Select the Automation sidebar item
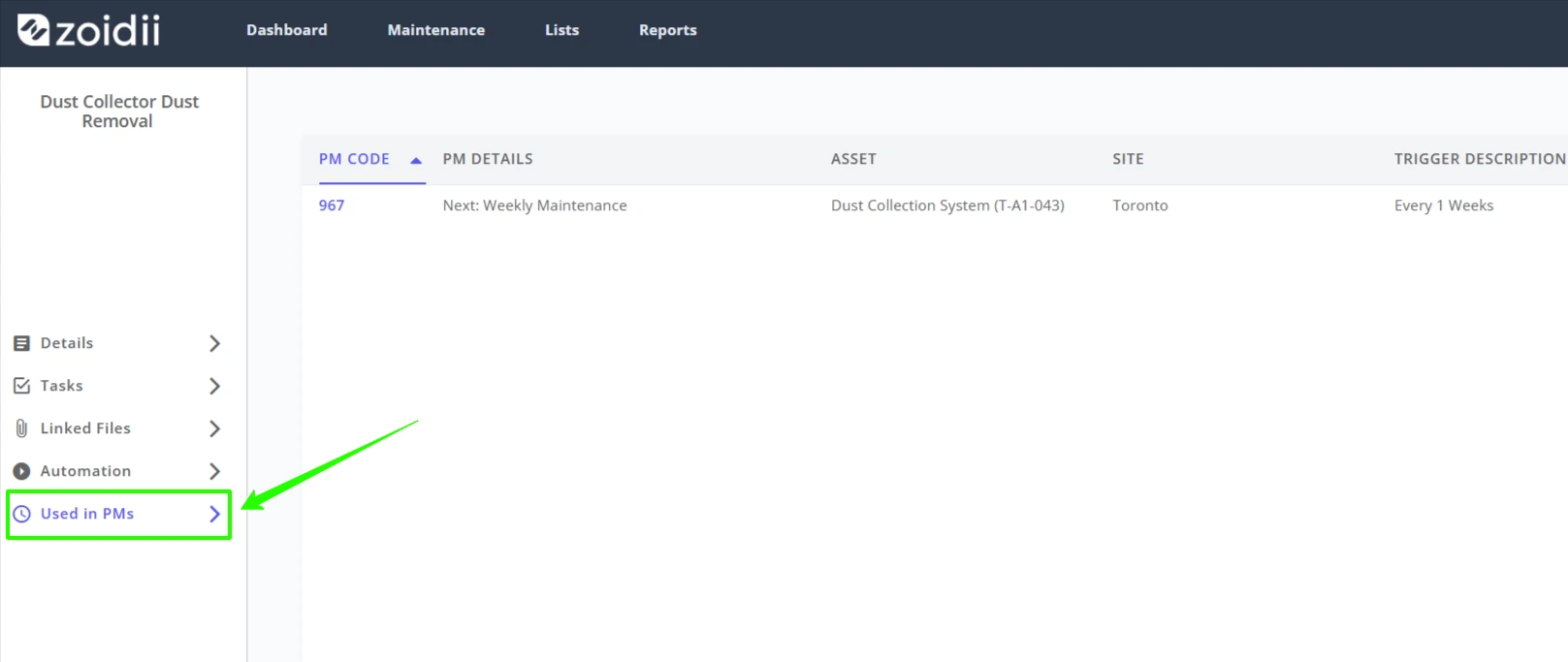Screen dimensions: 1568x662 pos(118,471)
